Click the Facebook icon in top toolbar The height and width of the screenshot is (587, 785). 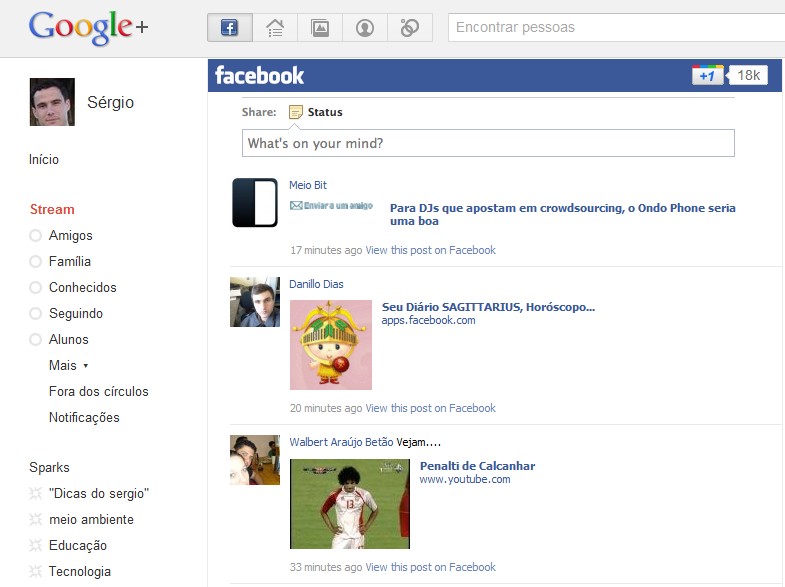(229, 28)
